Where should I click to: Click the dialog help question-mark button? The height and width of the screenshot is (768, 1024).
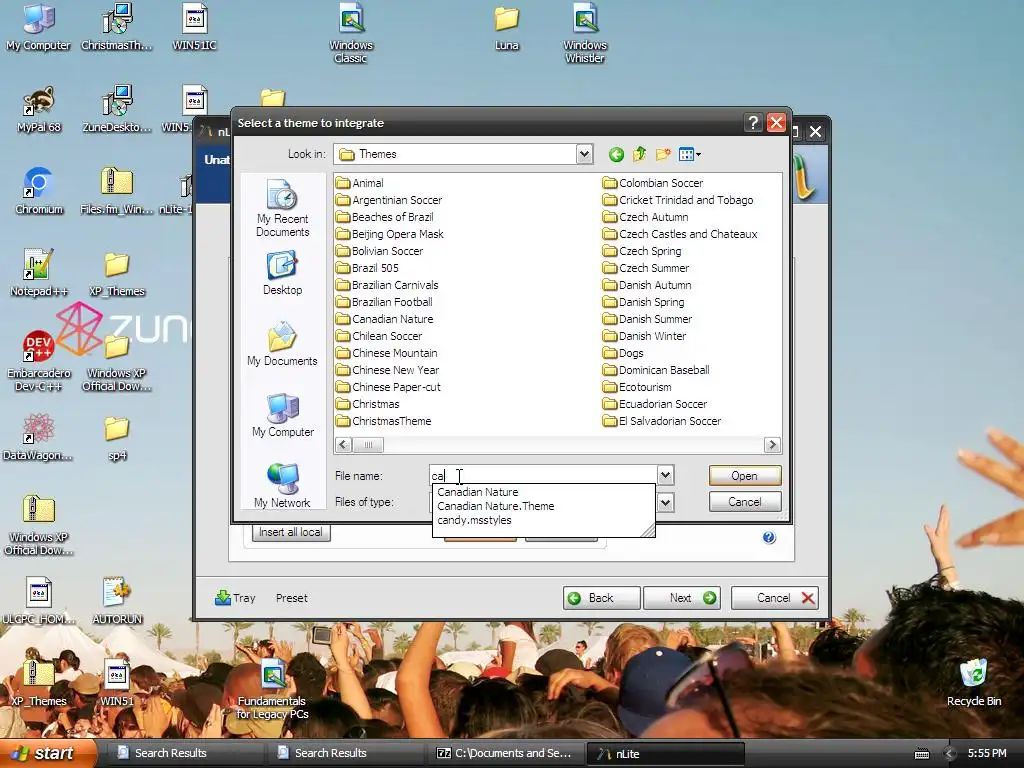click(x=753, y=123)
